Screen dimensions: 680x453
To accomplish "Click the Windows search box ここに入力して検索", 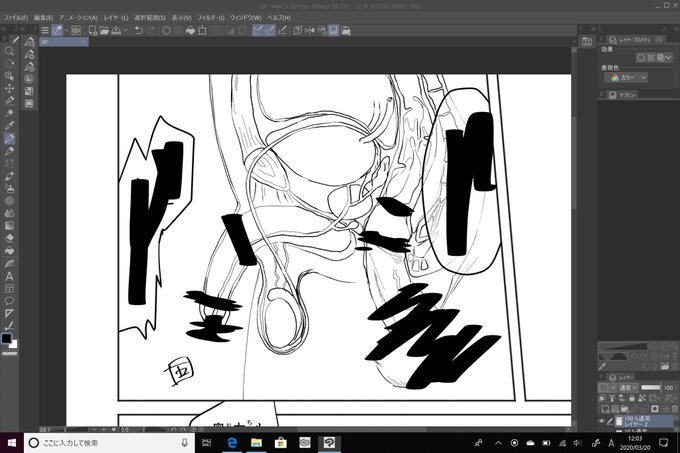I will tap(108, 443).
